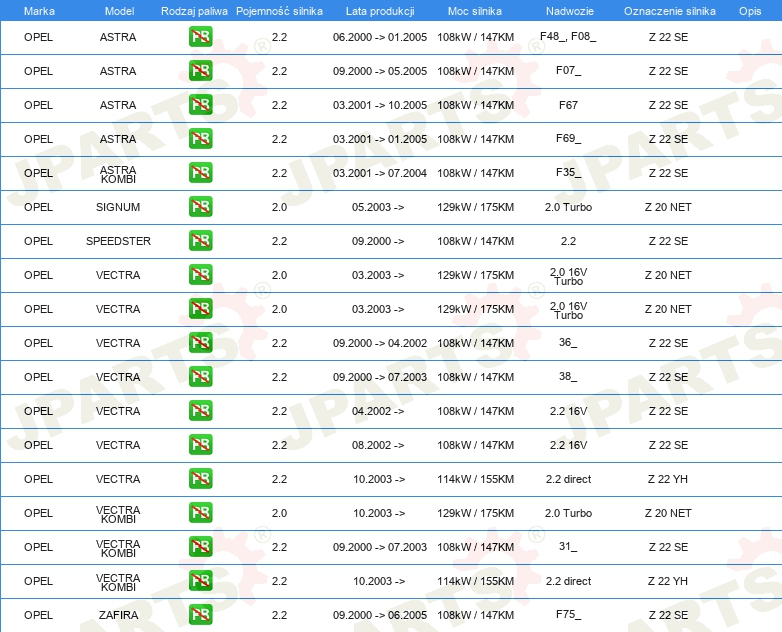This screenshot has width=782, height=632.
Task: Click body code F07_
Action: 569,70
